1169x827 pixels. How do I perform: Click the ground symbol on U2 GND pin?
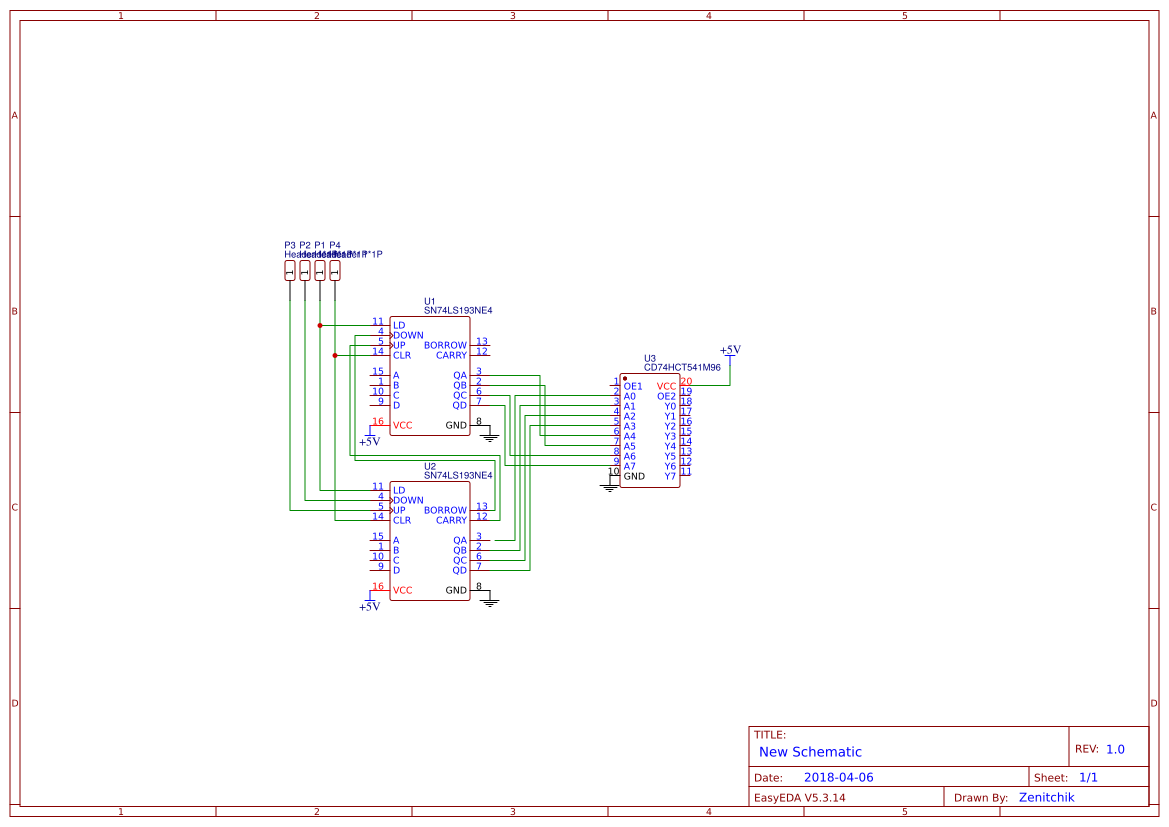click(490, 600)
